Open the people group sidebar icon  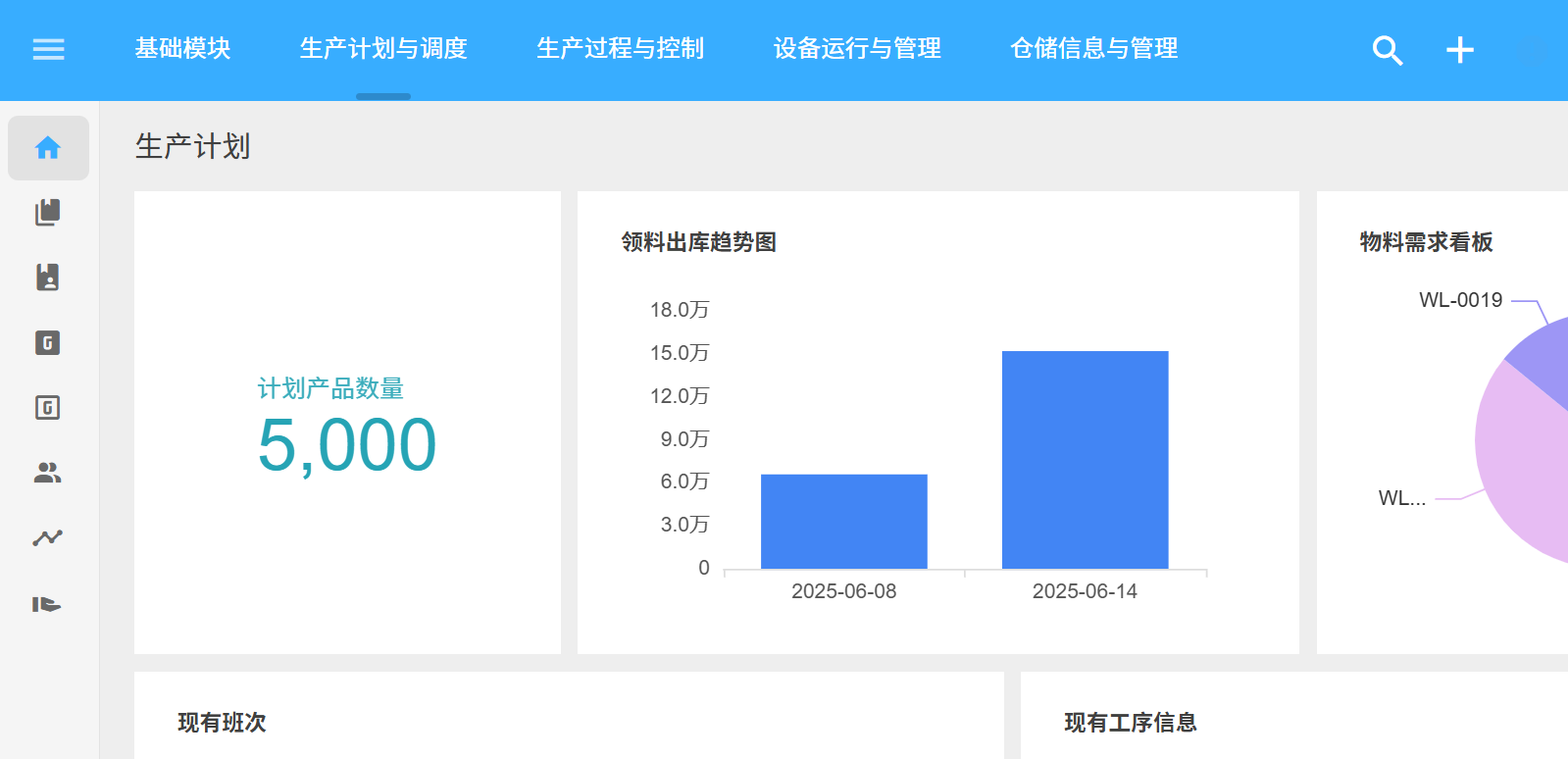[x=48, y=474]
